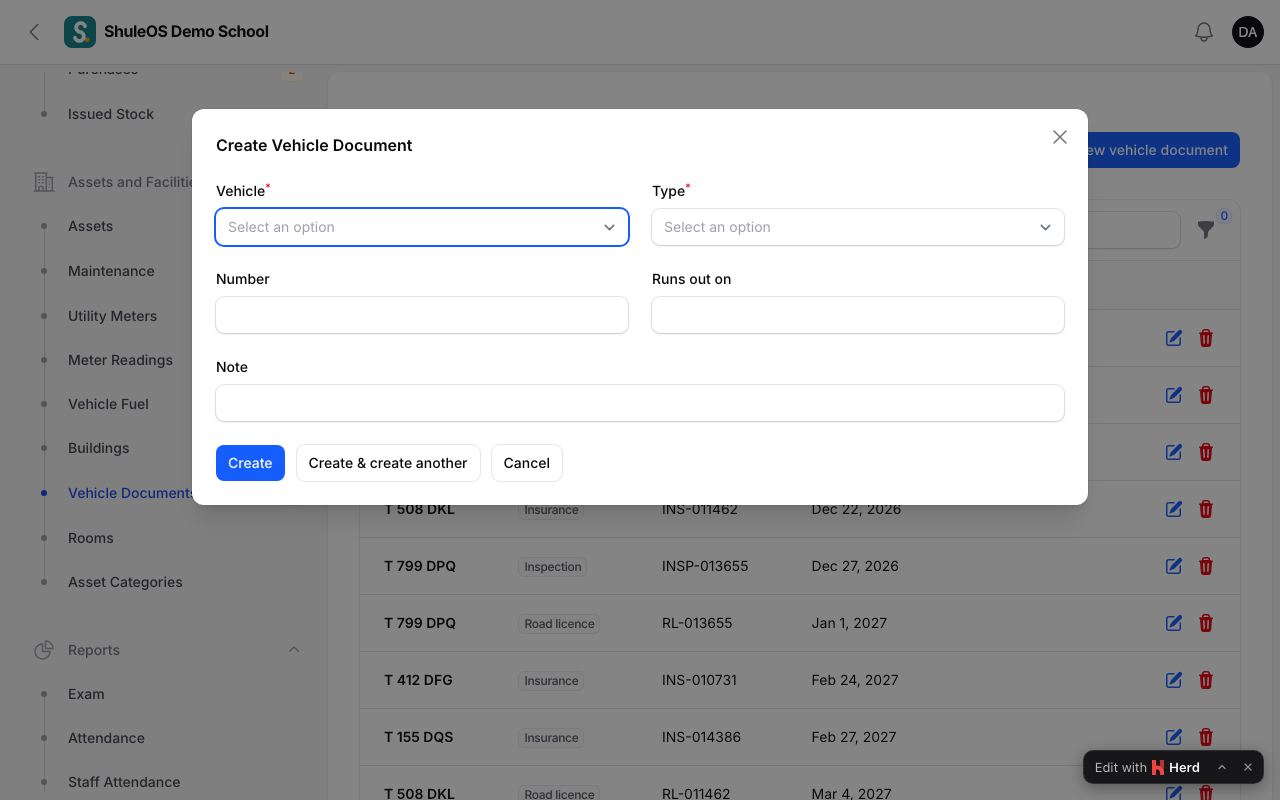This screenshot has height=800, width=1280.
Task: Expand the Herd edit bar chevron
Action: pyautogui.click(x=1222, y=767)
